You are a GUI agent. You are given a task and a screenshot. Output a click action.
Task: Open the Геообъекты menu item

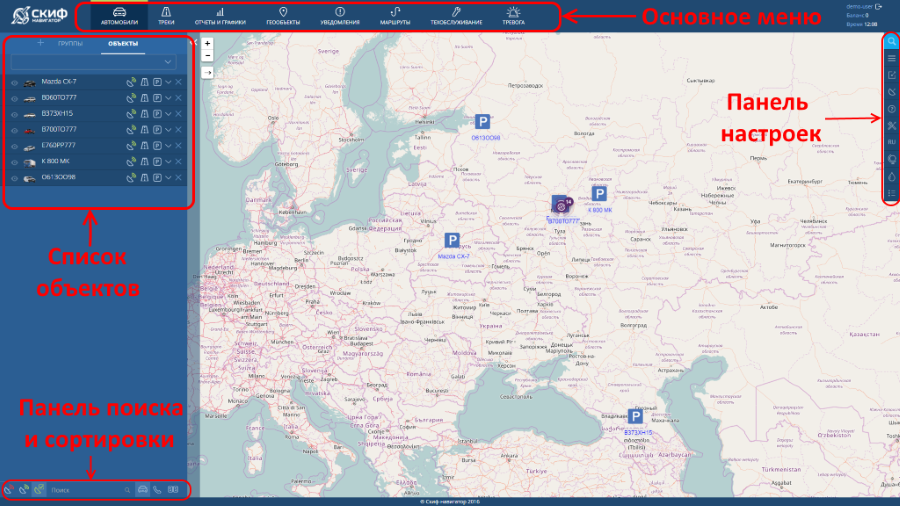[x=283, y=16]
